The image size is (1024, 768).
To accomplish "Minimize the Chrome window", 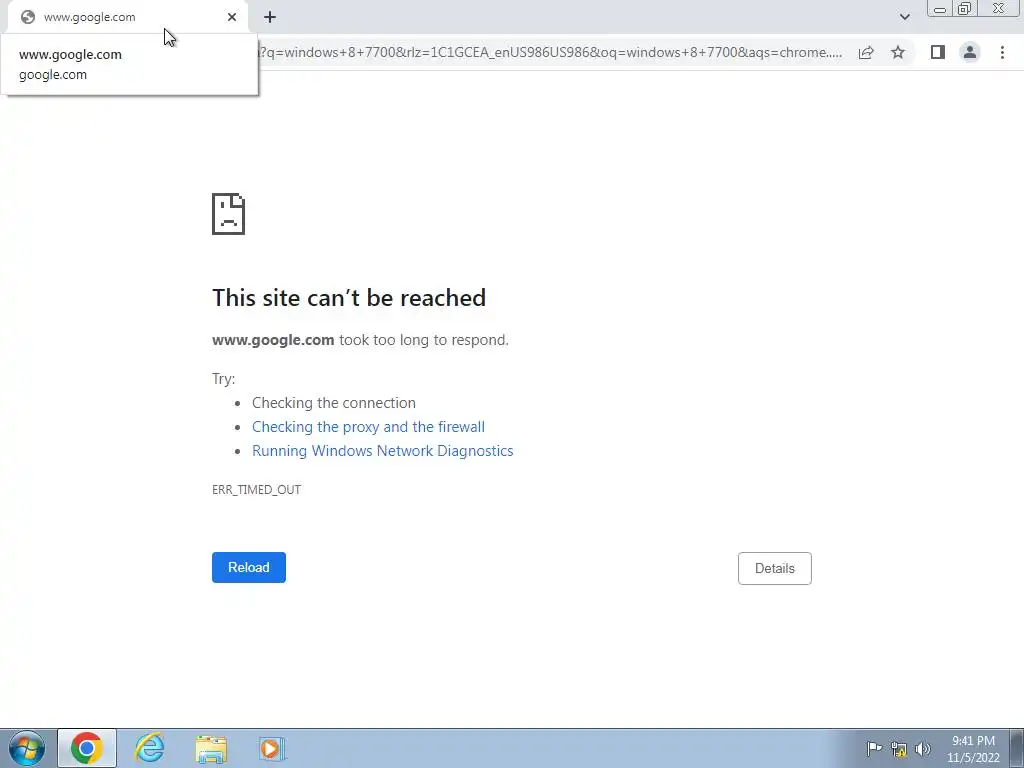I will click(940, 9).
